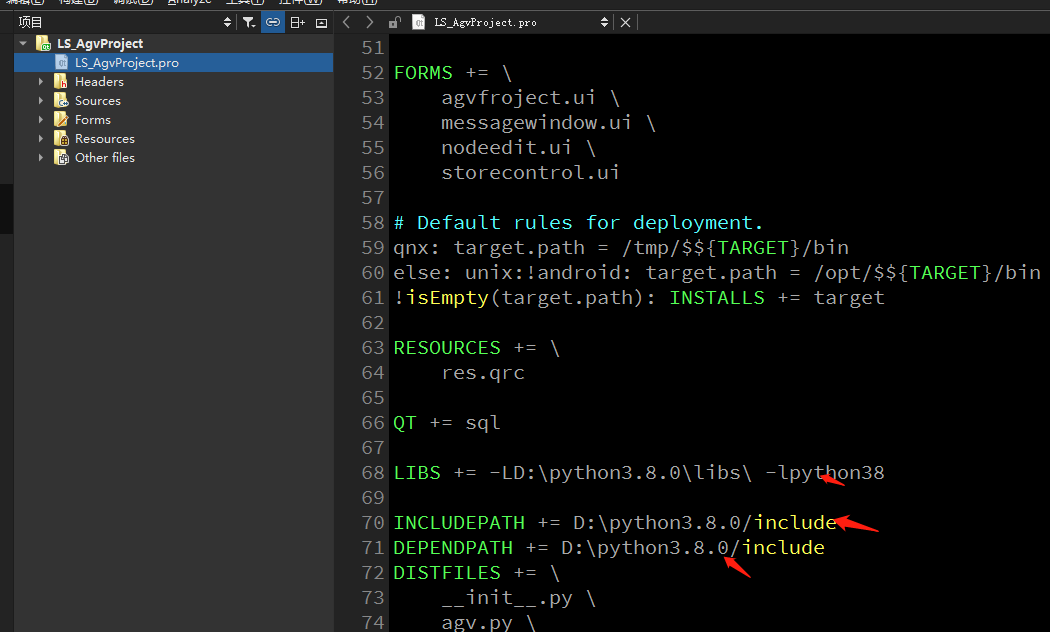Go back with the left arrow
1050x632 pixels.
pyautogui.click(x=346, y=22)
